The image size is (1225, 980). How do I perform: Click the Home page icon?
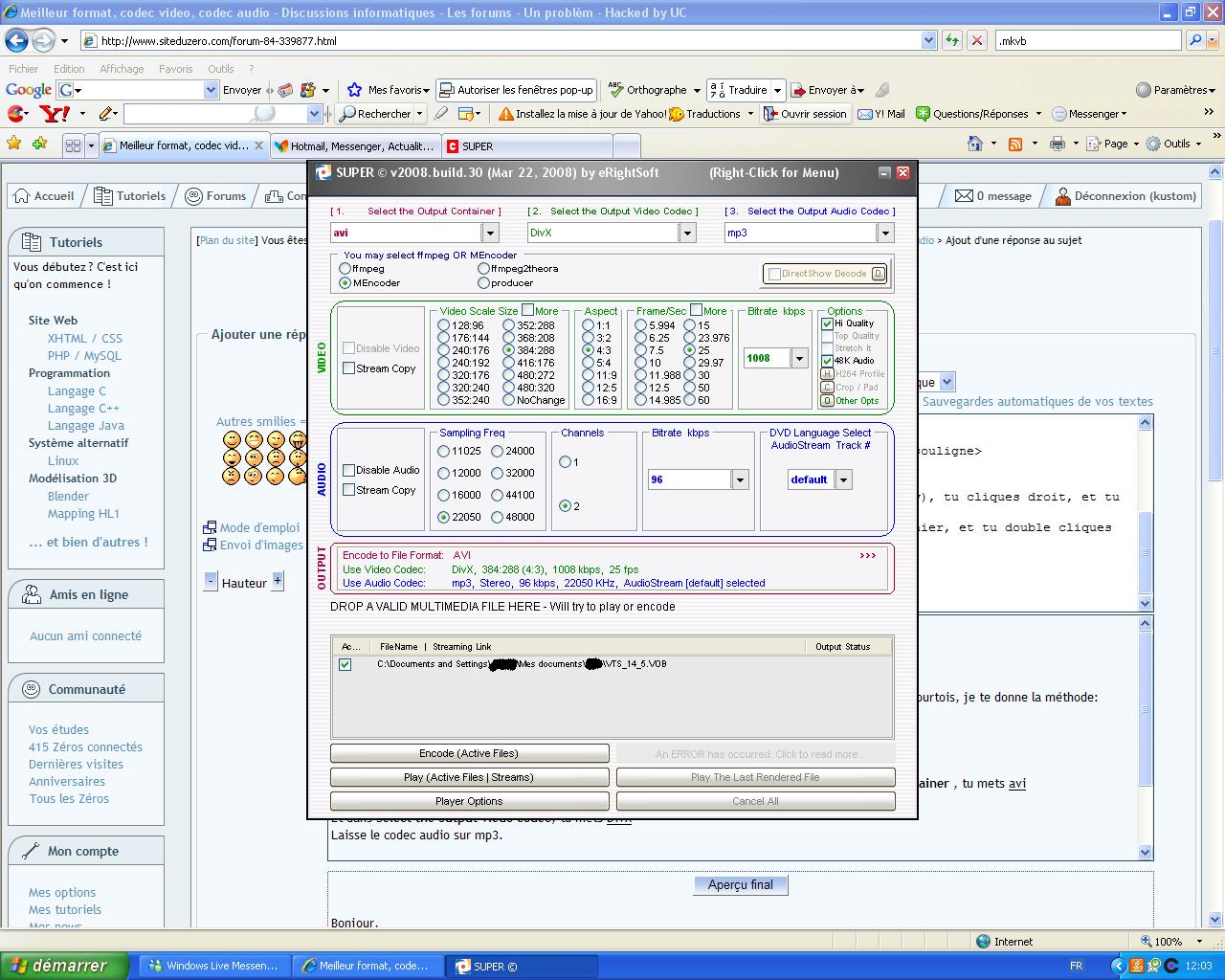pyautogui.click(x=974, y=144)
